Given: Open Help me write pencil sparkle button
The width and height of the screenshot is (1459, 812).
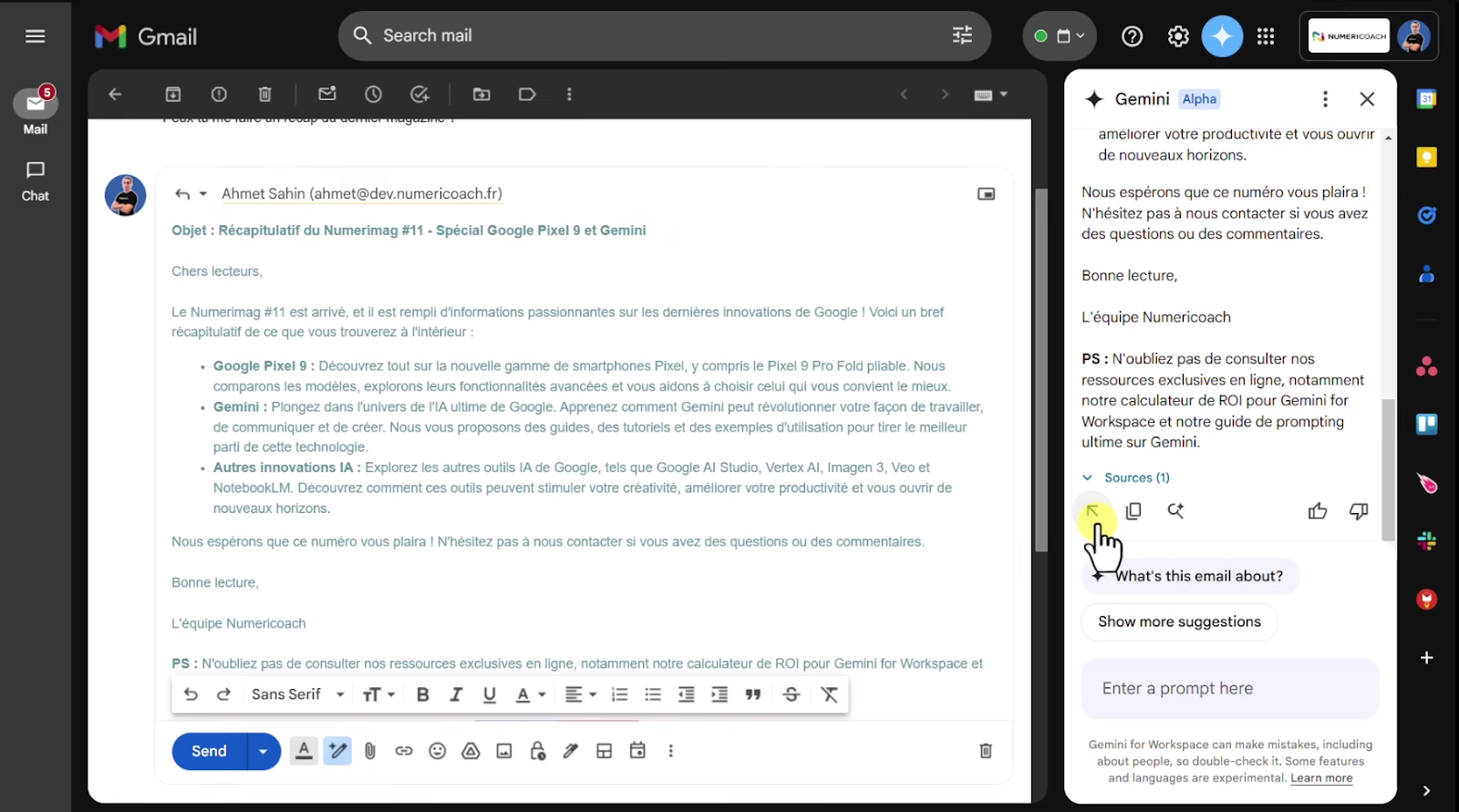Looking at the screenshot, I should tap(337, 751).
